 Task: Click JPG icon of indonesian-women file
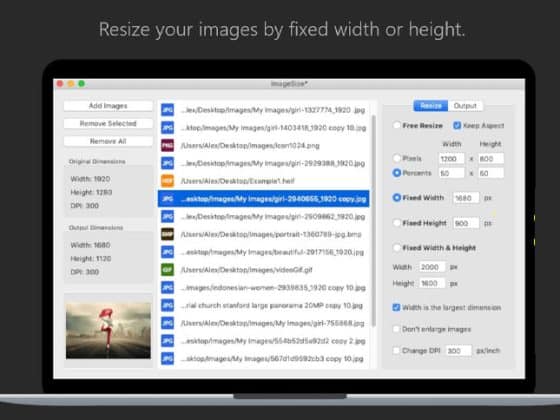(168, 288)
